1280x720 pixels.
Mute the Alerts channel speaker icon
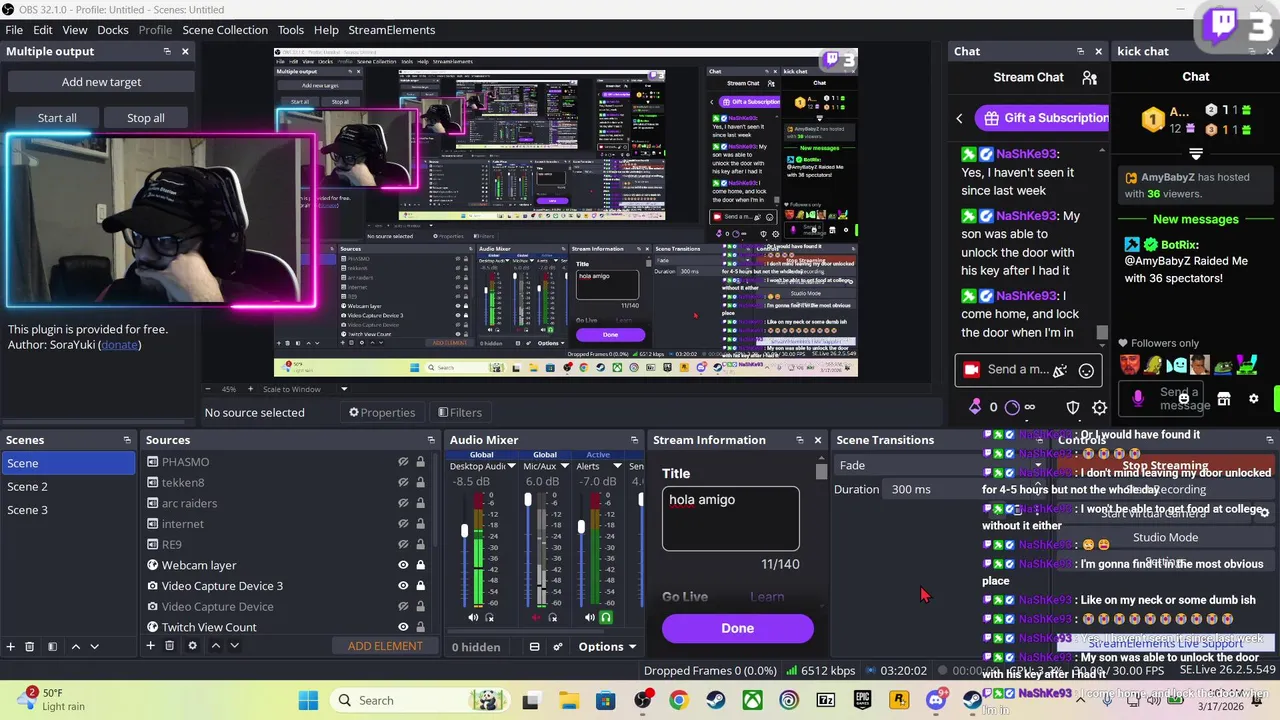pos(590,617)
